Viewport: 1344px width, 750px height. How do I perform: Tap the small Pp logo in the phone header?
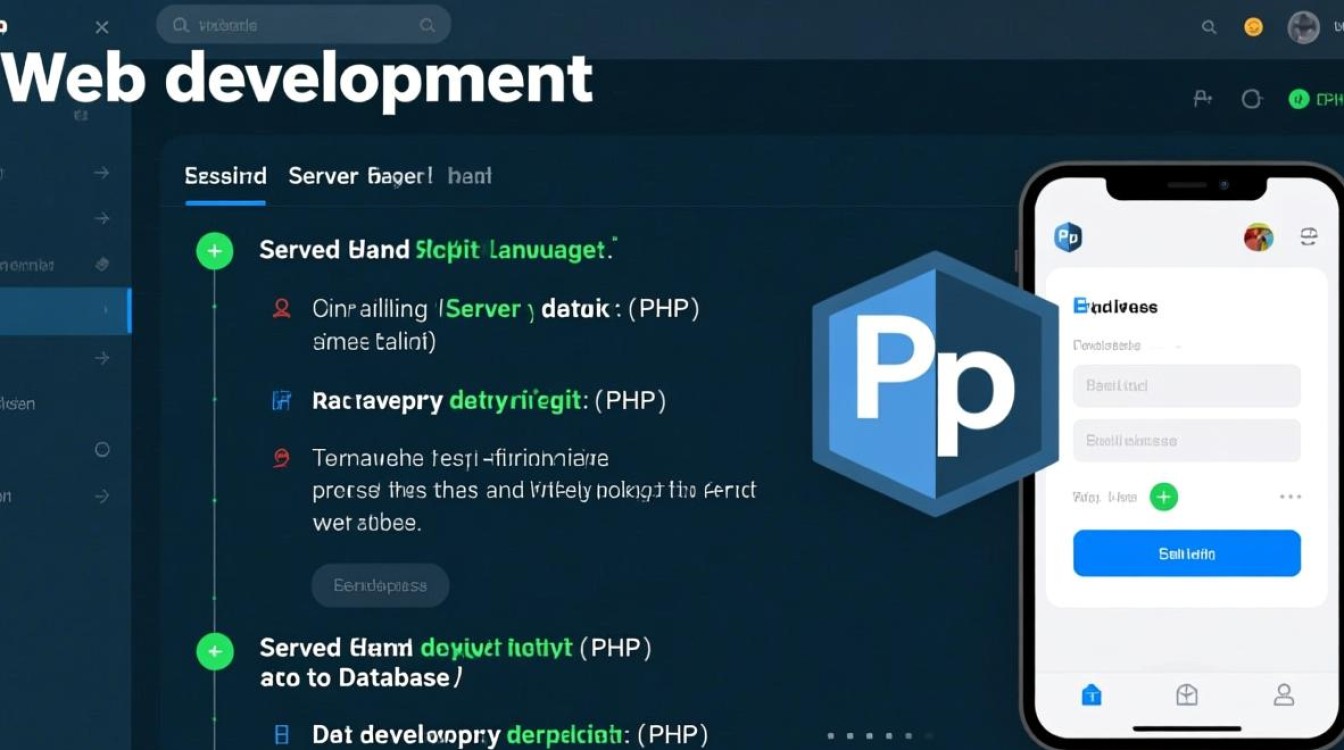click(1068, 238)
